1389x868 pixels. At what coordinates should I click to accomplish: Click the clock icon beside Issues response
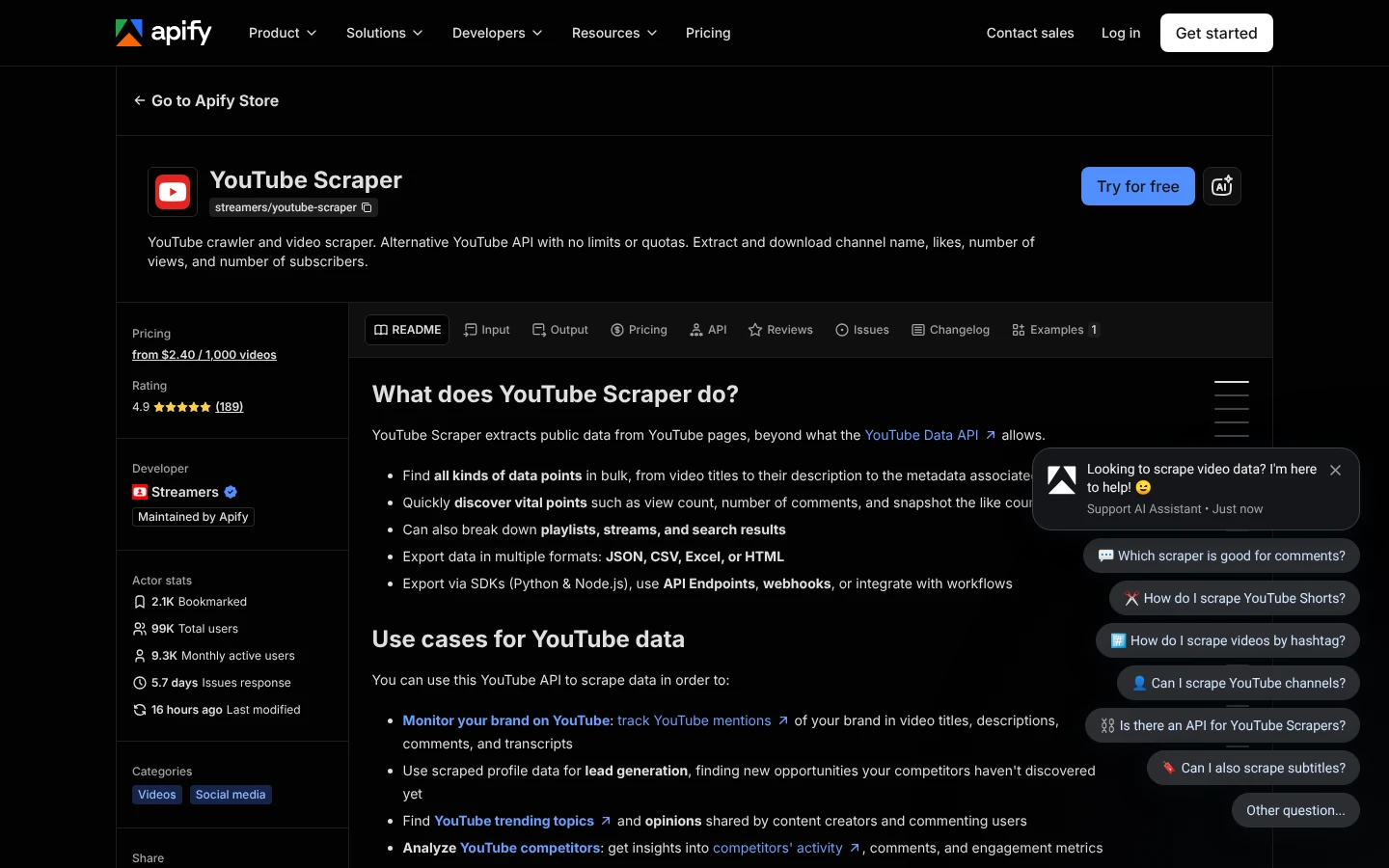[x=140, y=683]
